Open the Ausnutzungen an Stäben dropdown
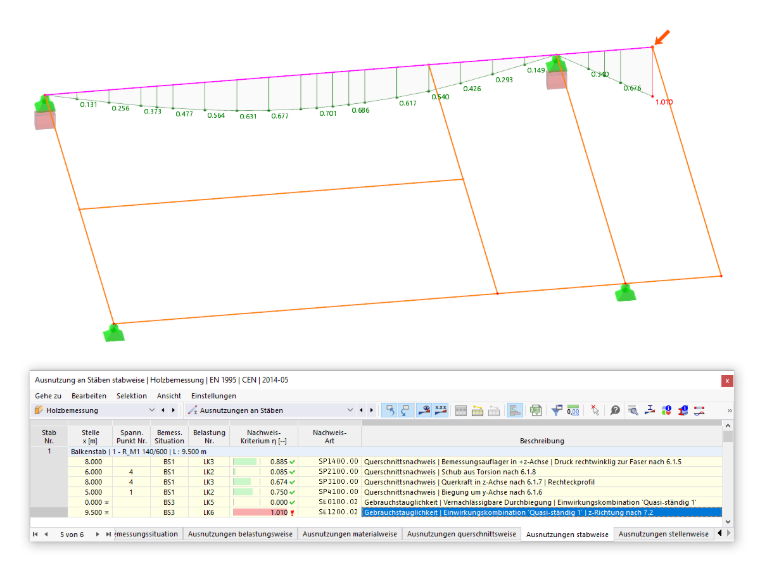This screenshot has height=570, width=760. coord(271,411)
